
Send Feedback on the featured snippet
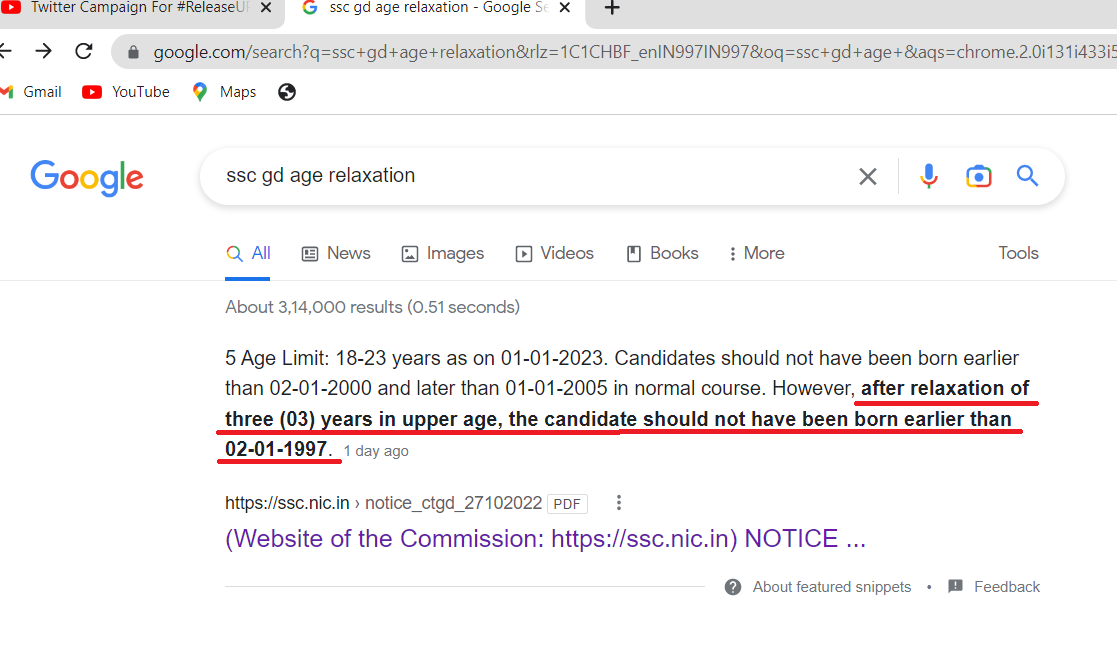point(994,587)
